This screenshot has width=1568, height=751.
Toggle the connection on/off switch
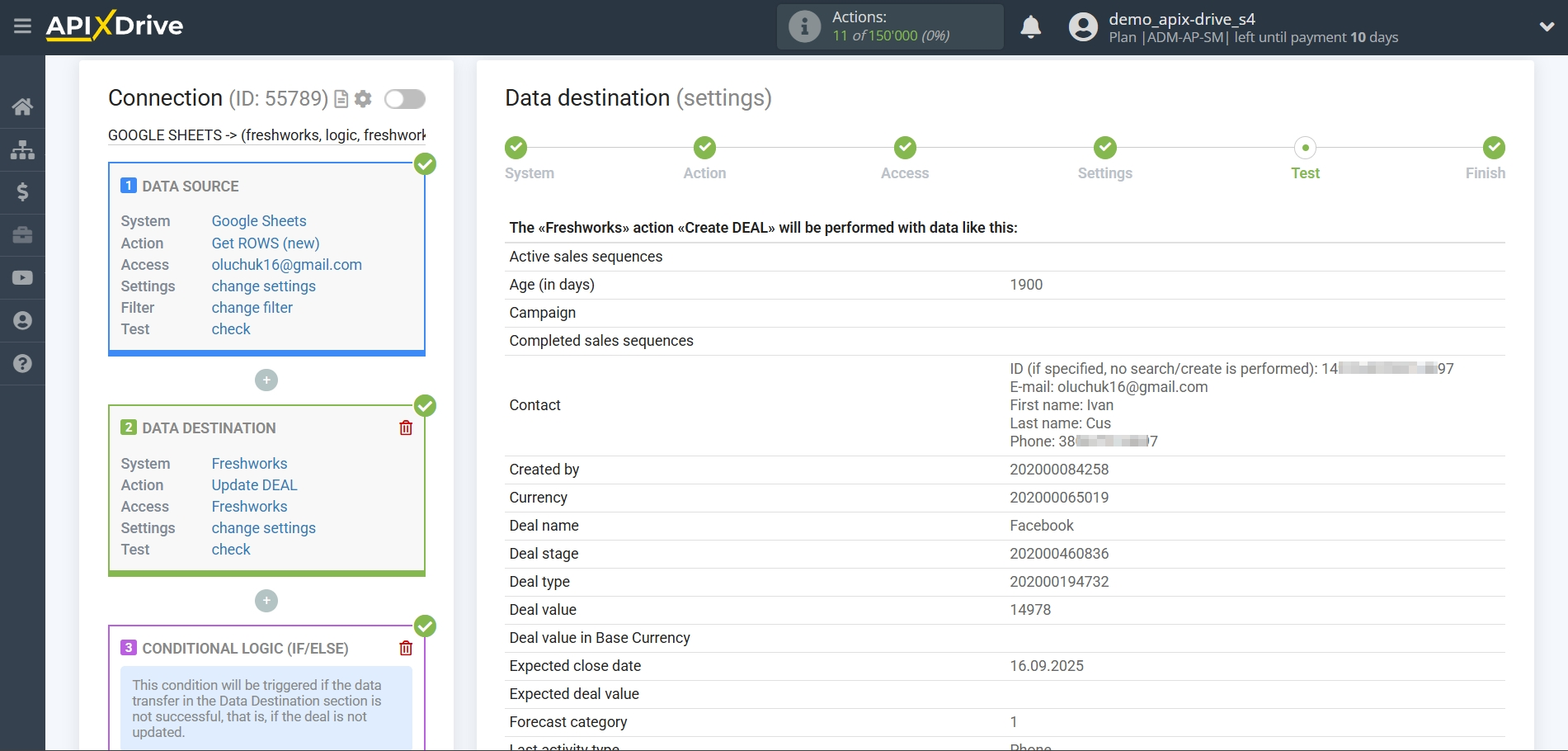[x=405, y=99]
